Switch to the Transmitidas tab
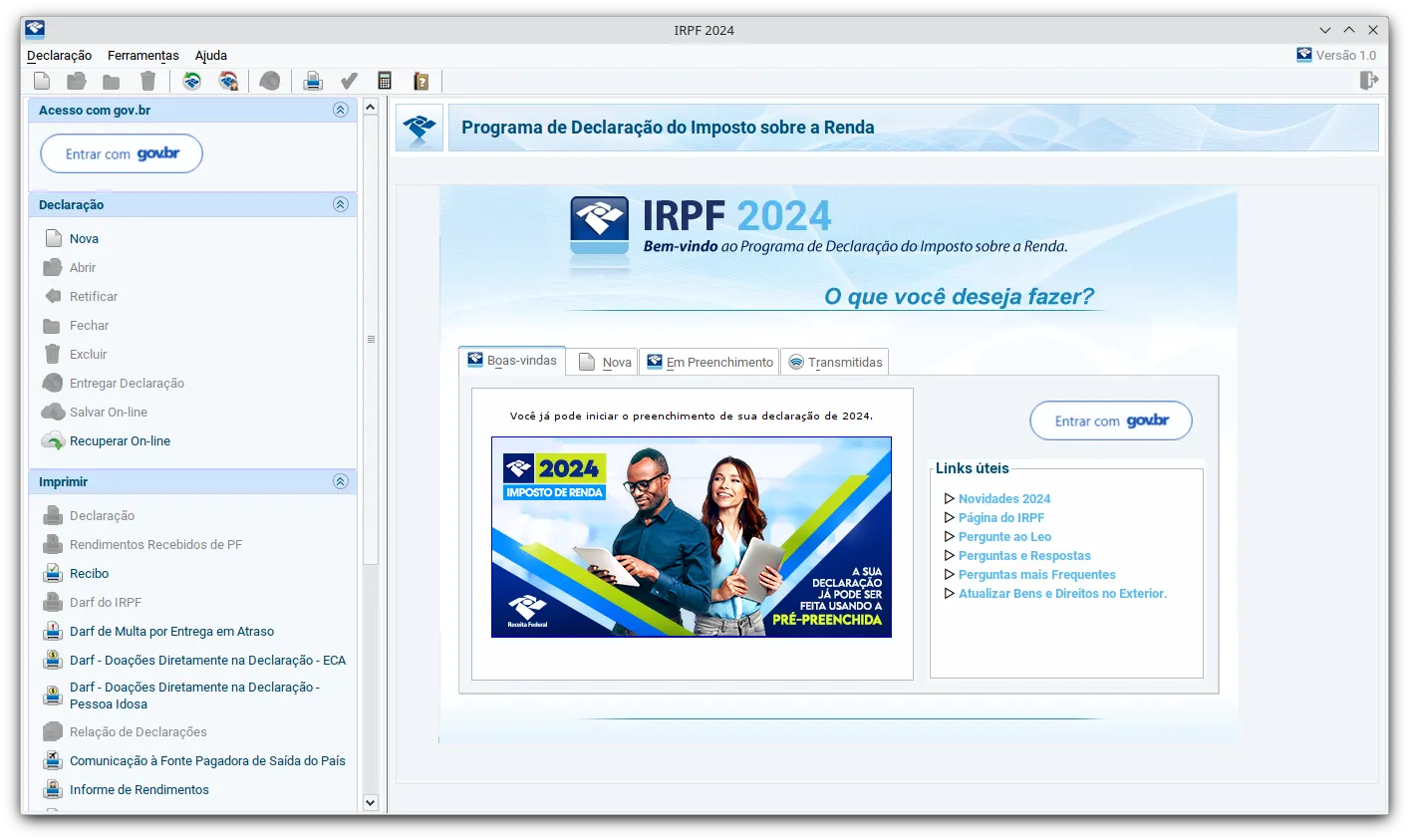 click(x=834, y=362)
